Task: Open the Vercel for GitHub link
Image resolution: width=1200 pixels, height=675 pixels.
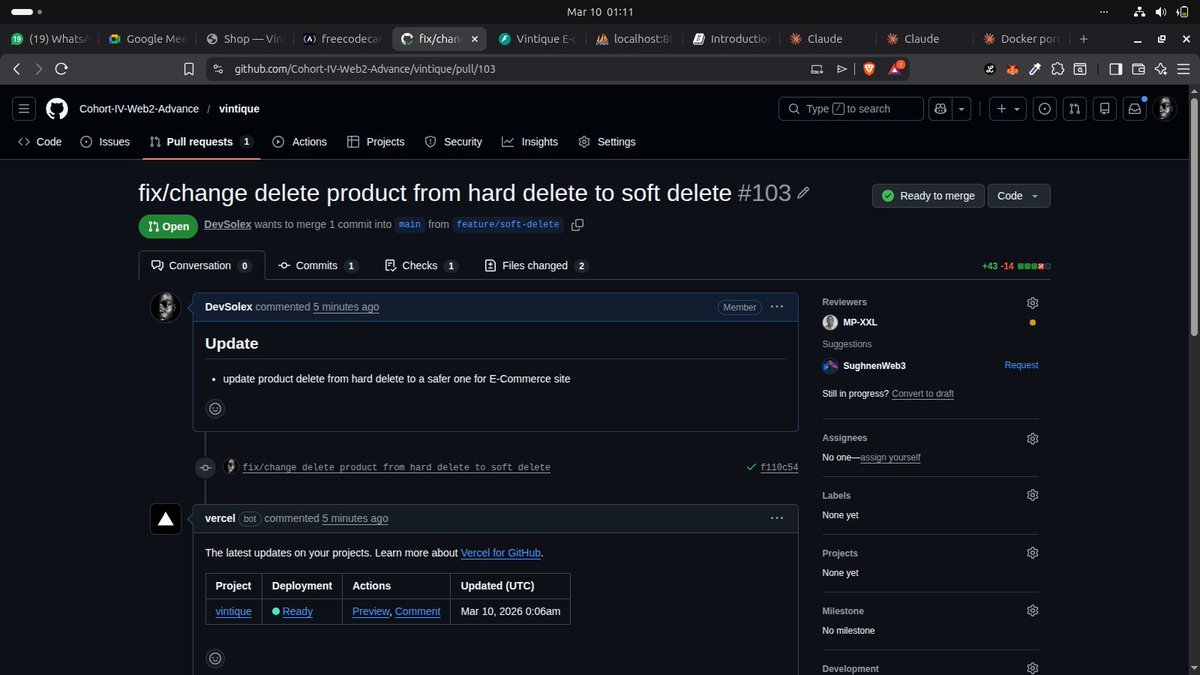Action: tap(501, 552)
